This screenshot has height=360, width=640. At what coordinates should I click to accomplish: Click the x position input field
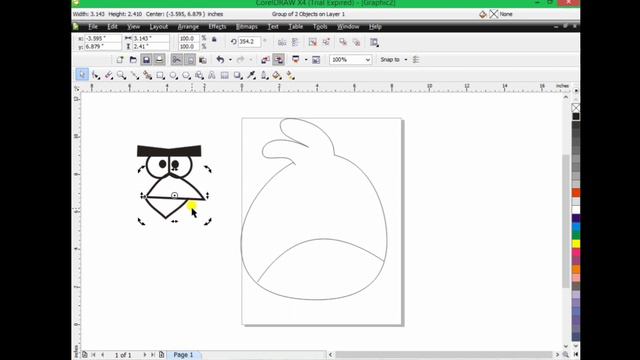[103, 38]
